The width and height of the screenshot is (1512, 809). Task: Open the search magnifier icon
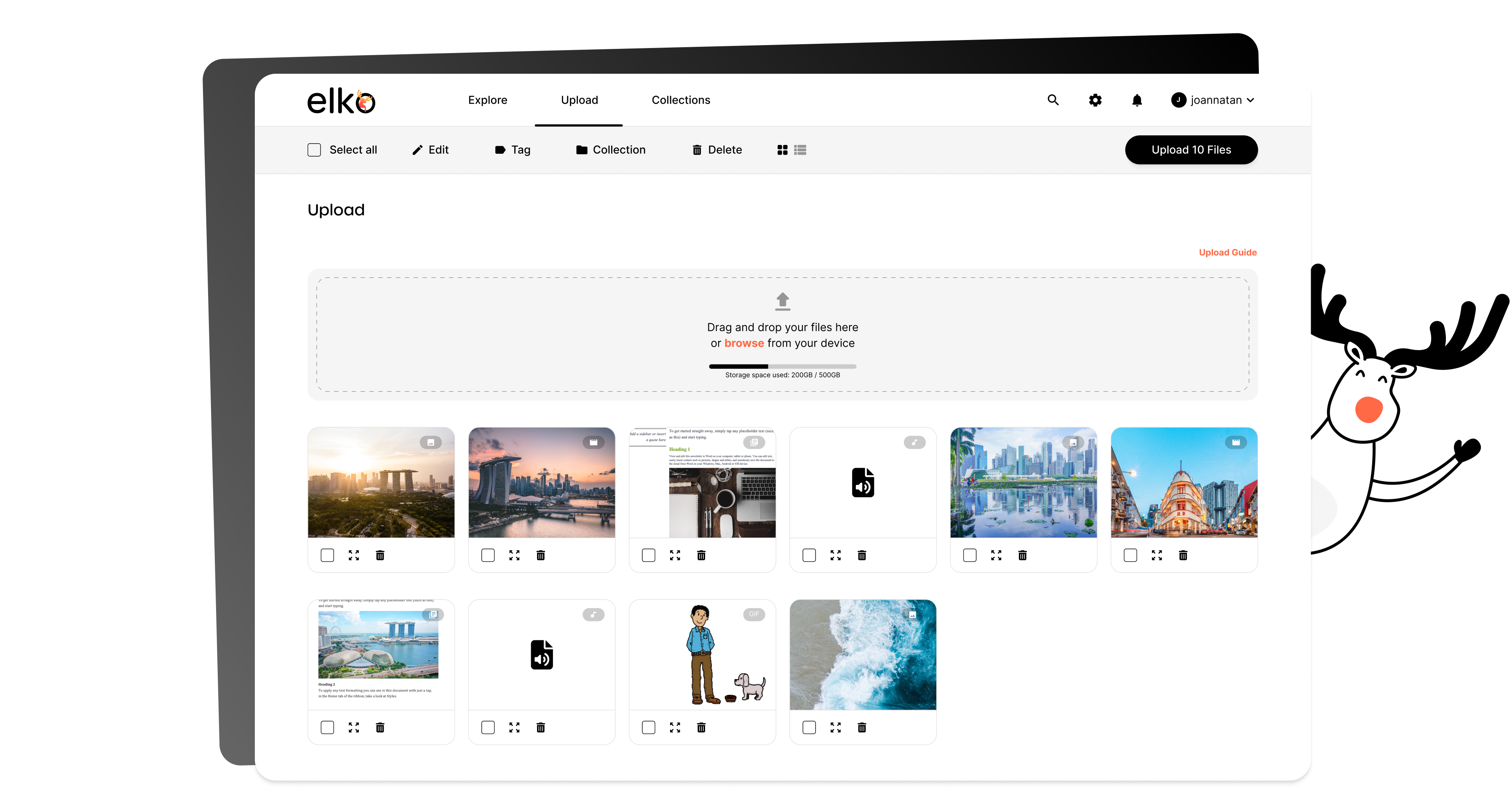click(1053, 100)
